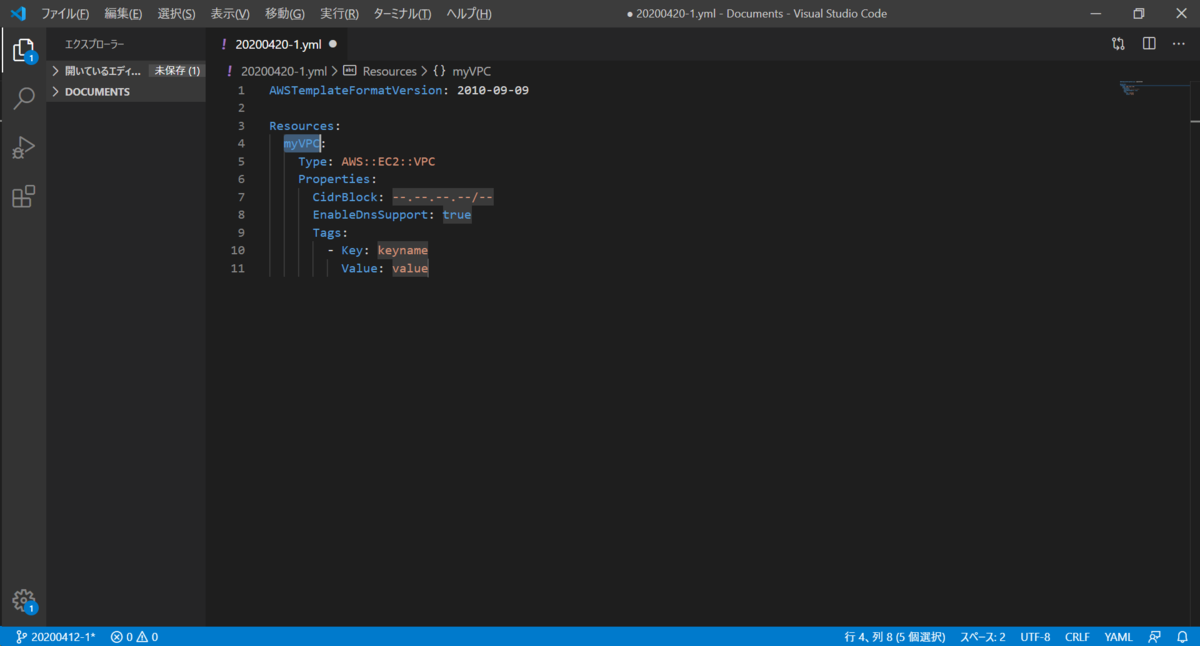Click the value text on line 11
Viewport: 1200px width, 646px height.
pyautogui.click(x=410, y=269)
